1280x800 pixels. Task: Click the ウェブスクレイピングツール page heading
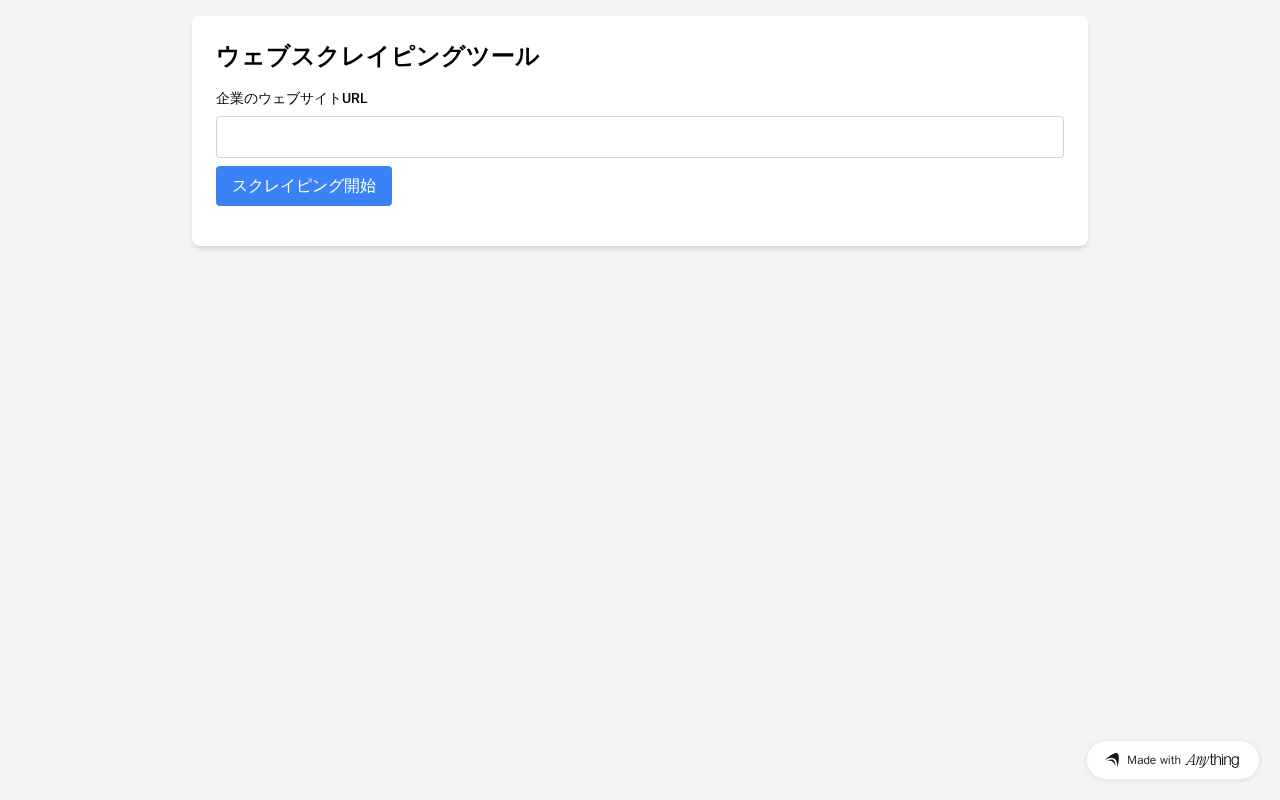377,56
